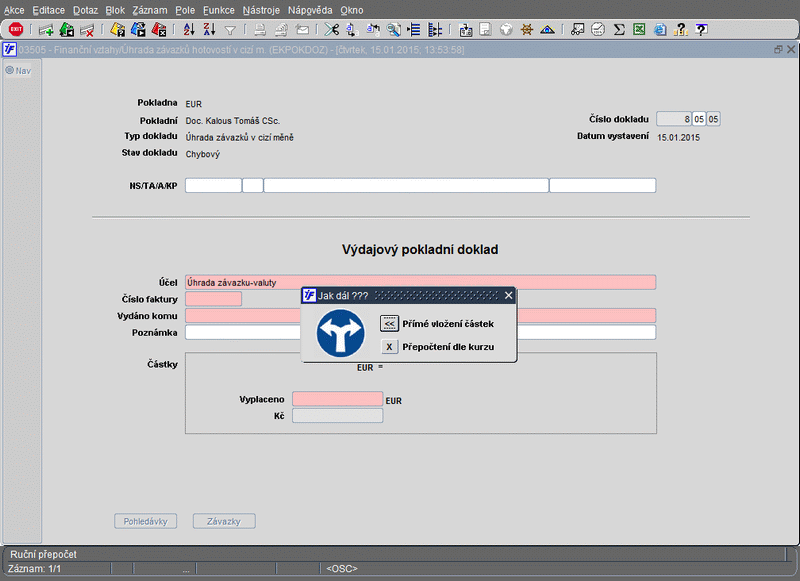Screen dimensions: 800x581
Task: Click the Závazky button
Action: (224, 521)
